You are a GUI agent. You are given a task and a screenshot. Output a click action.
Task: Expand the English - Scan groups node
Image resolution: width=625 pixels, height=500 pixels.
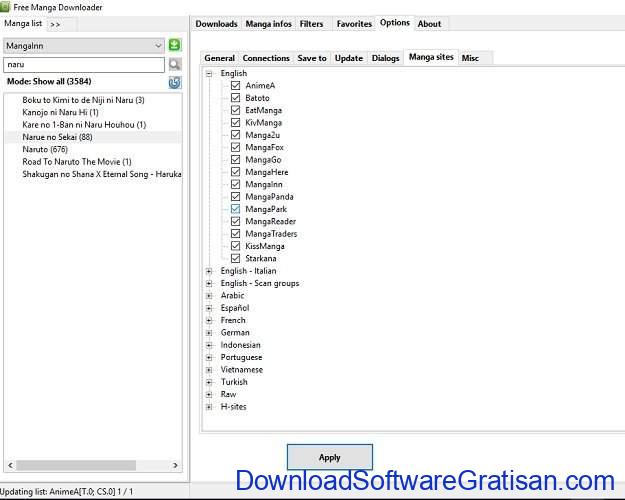click(209, 283)
